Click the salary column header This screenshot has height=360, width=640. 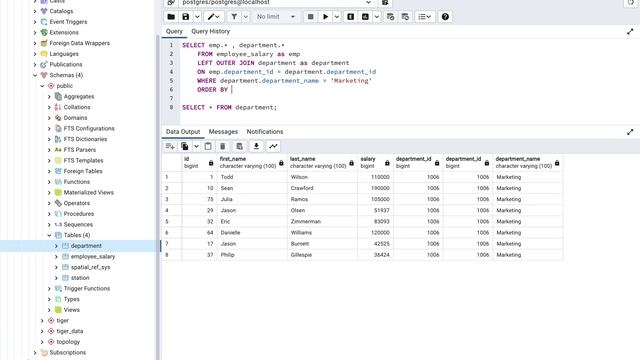(x=375, y=162)
